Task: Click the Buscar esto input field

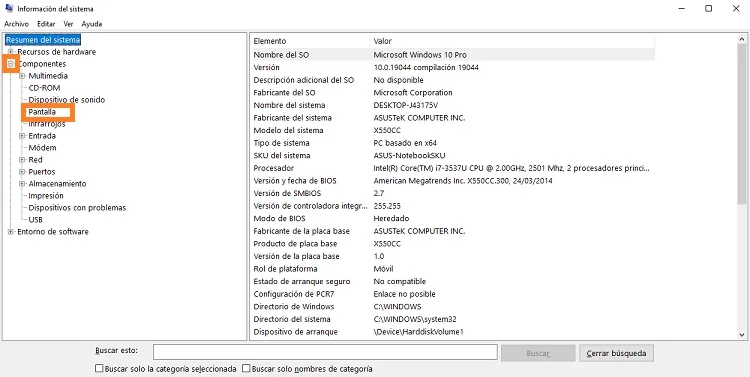Action: click(x=325, y=352)
